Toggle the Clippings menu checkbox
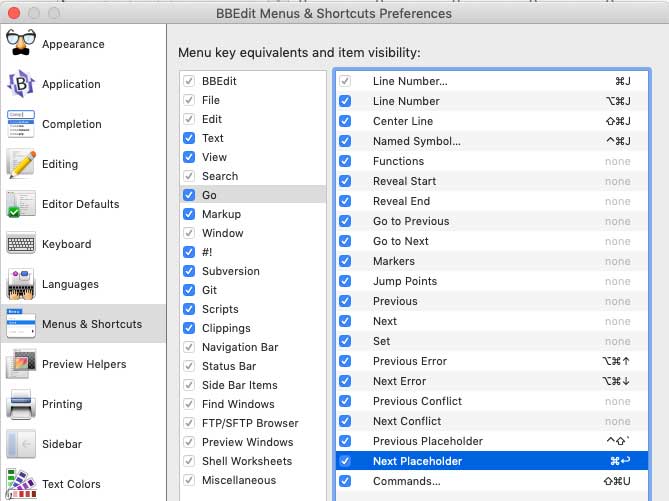Screen dimensions: 669x501 pyautogui.click(x=189, y=328)
